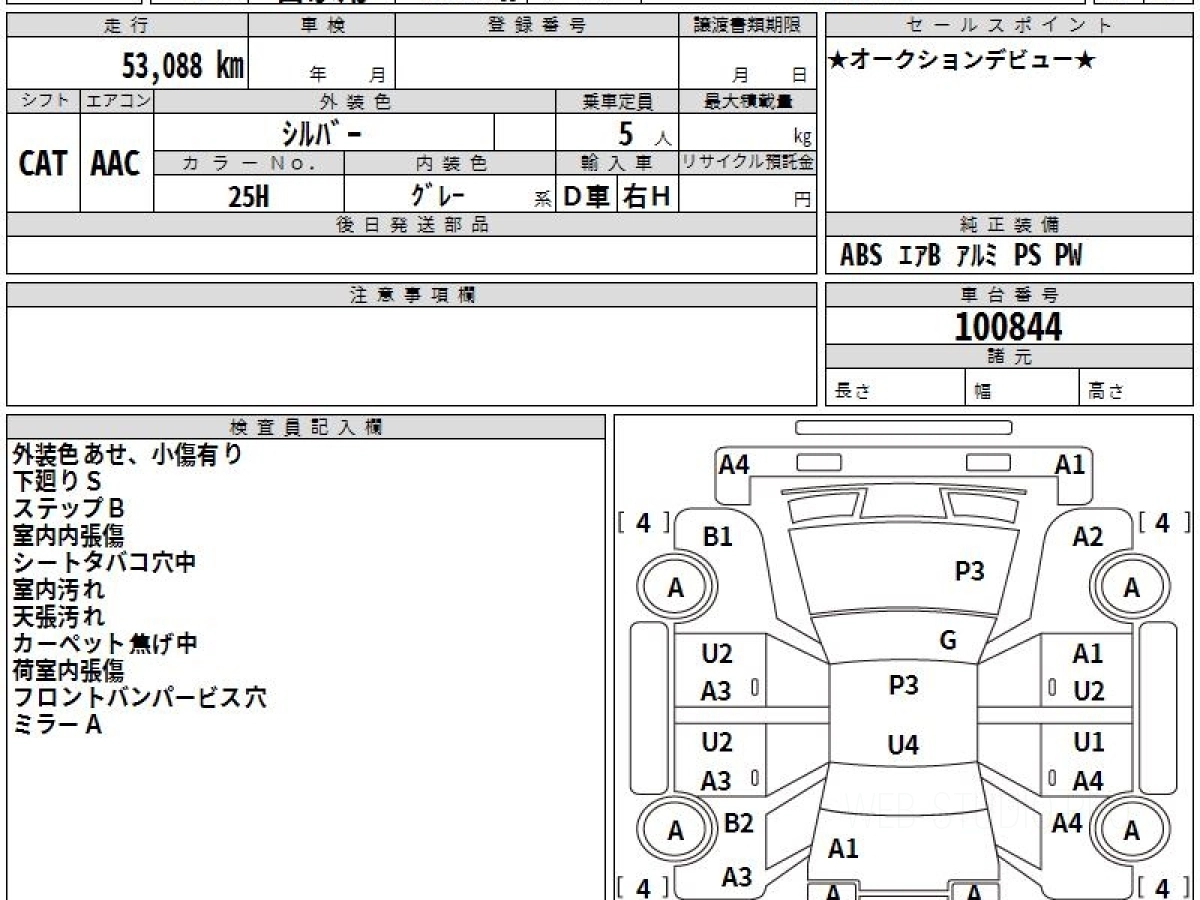Image resolution: width=1200 pixels, height=900 pixels.
Task: Click the 長さ dimension label
Action: (853, 392)
